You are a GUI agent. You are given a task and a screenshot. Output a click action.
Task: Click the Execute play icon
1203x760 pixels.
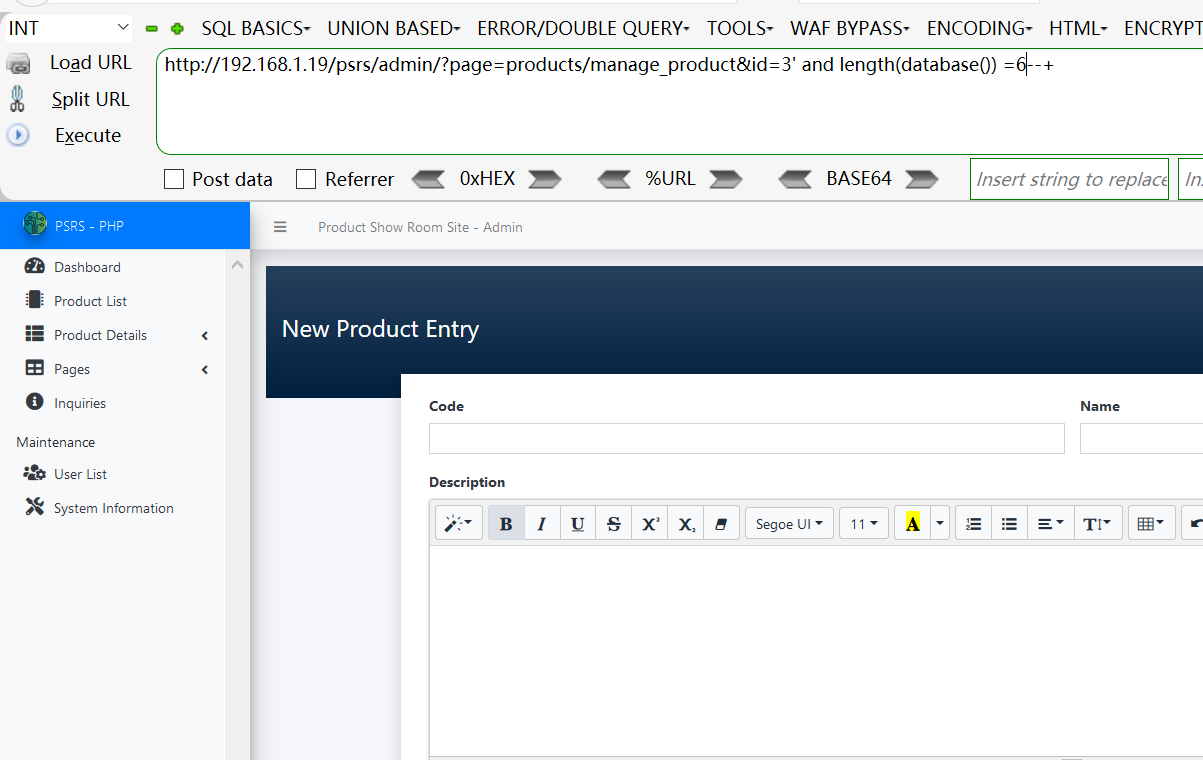click(x=18, y=135)
